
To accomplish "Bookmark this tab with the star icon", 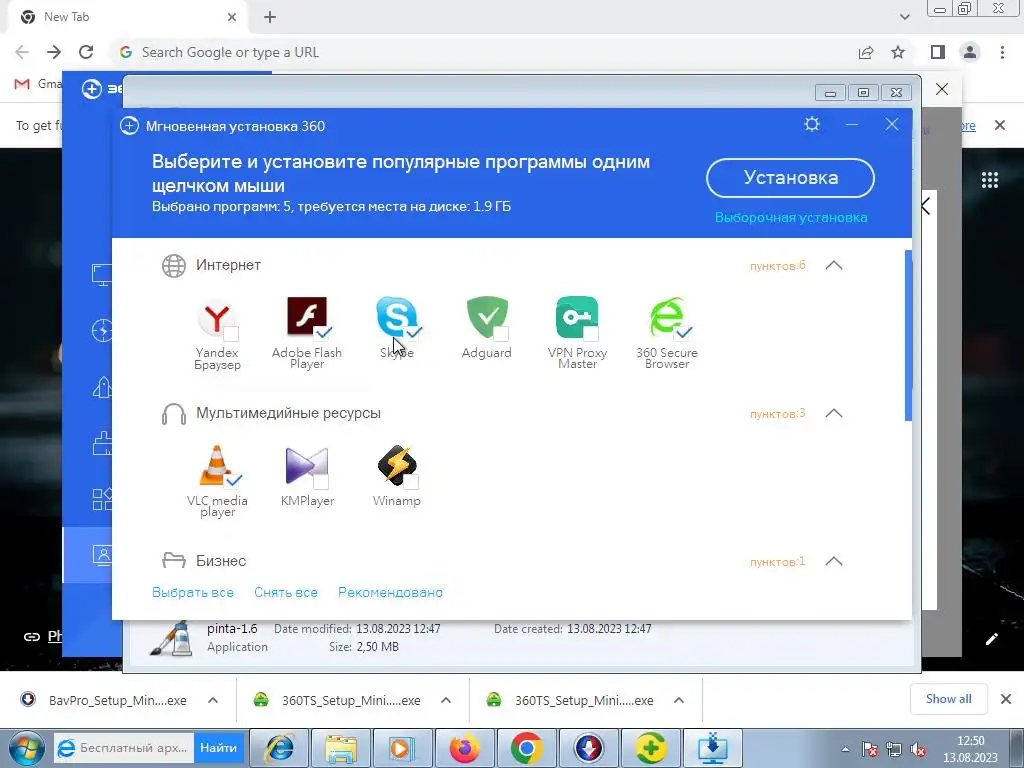I will (898, 52).
